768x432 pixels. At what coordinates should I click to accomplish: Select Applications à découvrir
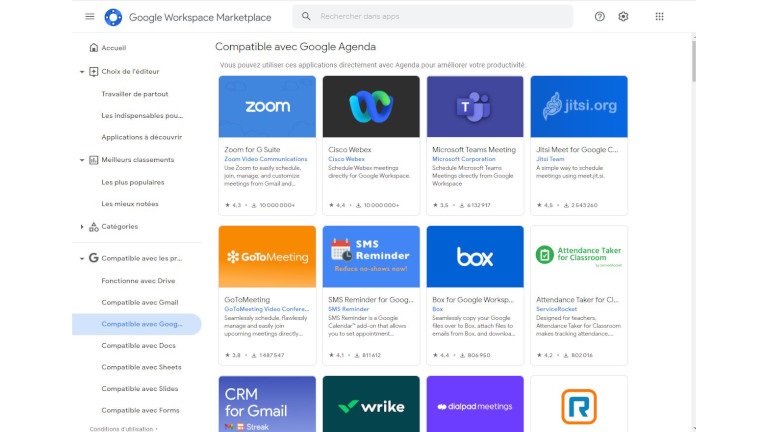tap(142, 137)
